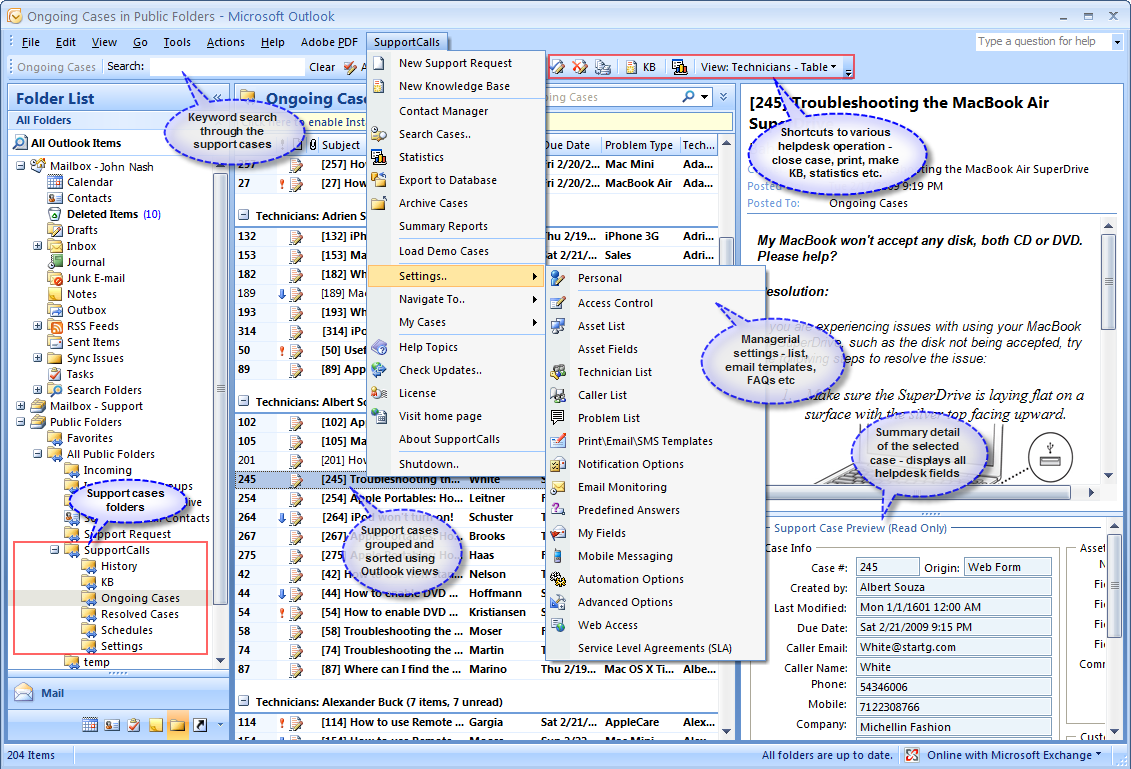Click the Archive Cases folder icon
This screenshot has height=769, width=1131.
(x=378, y=203)
